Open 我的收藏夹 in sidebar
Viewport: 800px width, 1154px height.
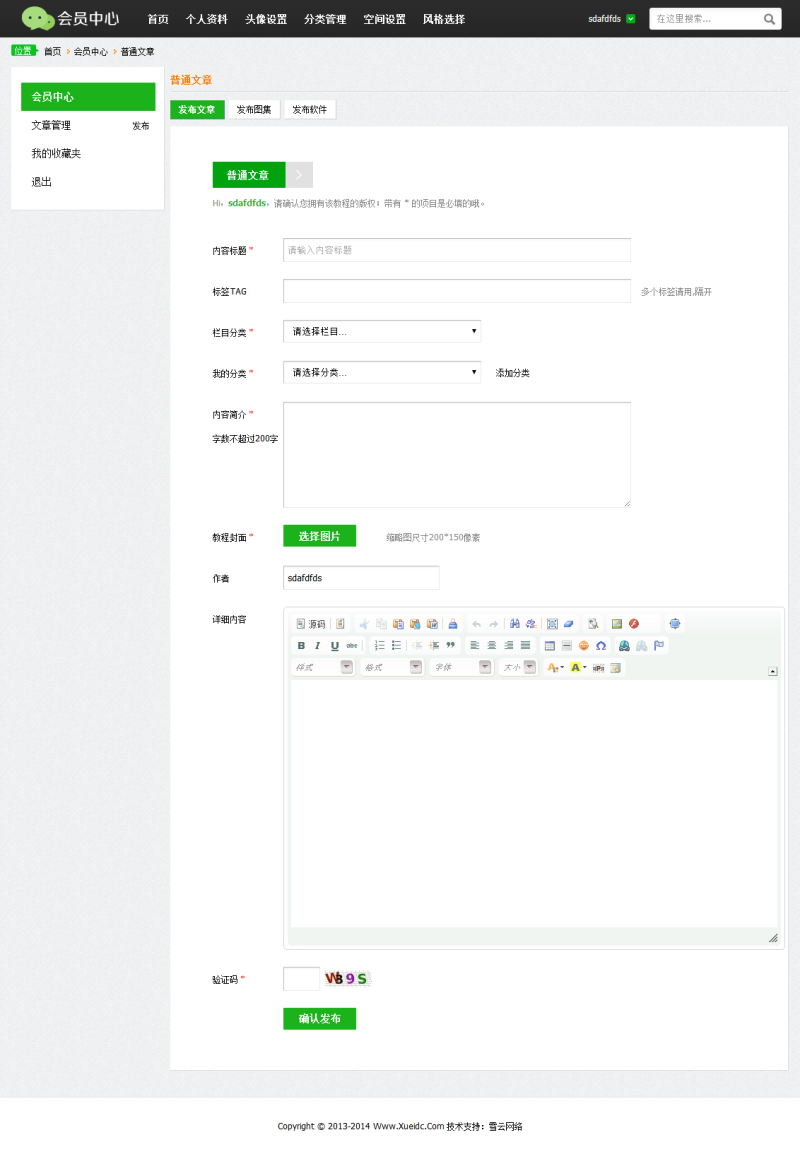point(56,153)
